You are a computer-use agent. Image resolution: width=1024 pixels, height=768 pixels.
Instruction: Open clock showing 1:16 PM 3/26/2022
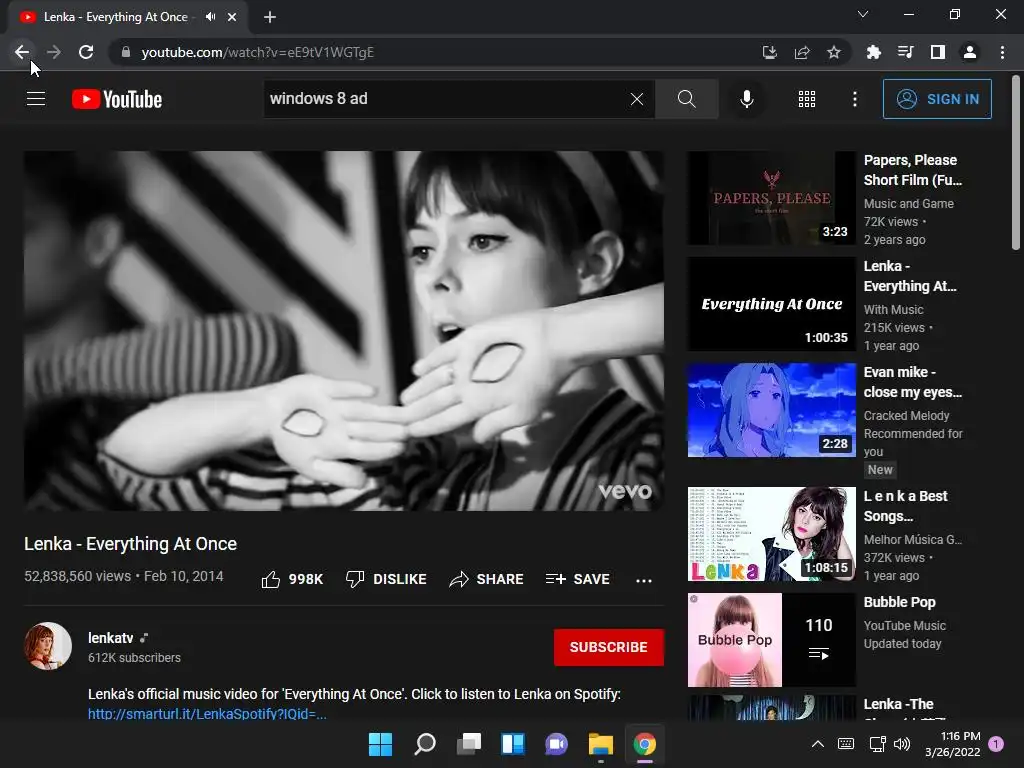952,744
